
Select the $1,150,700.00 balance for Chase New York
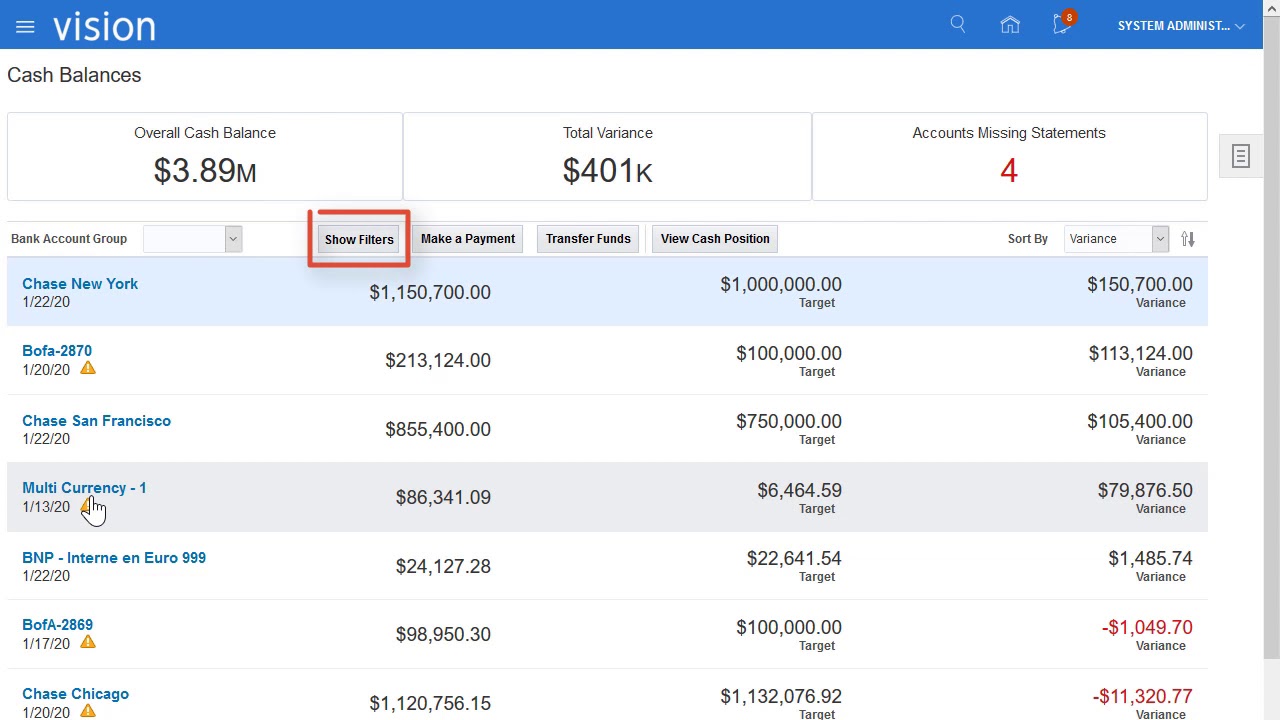430,292
